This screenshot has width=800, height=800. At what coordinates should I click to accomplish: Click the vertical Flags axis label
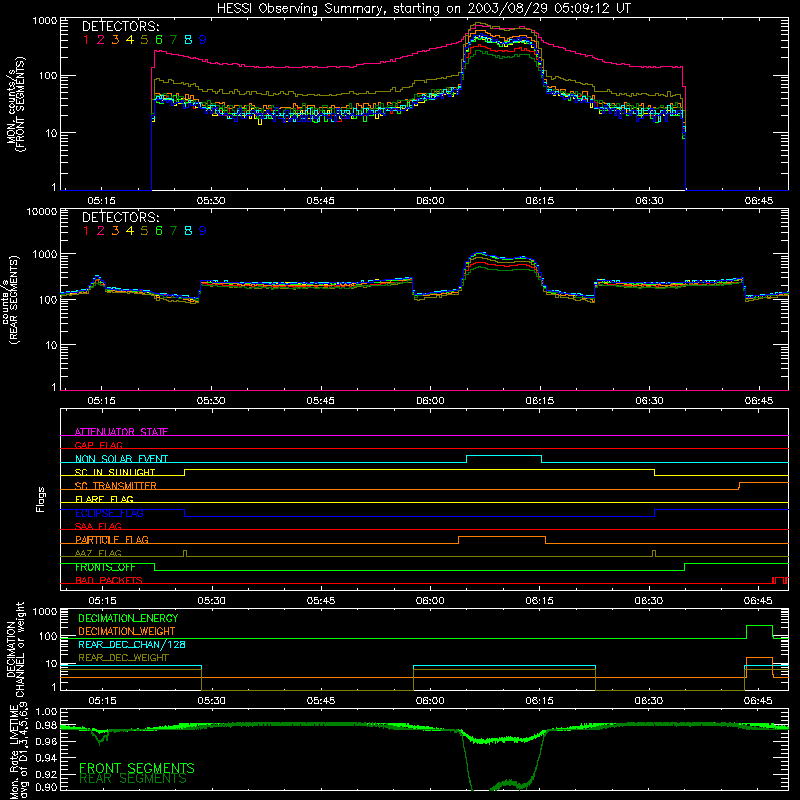coord(41,499)
